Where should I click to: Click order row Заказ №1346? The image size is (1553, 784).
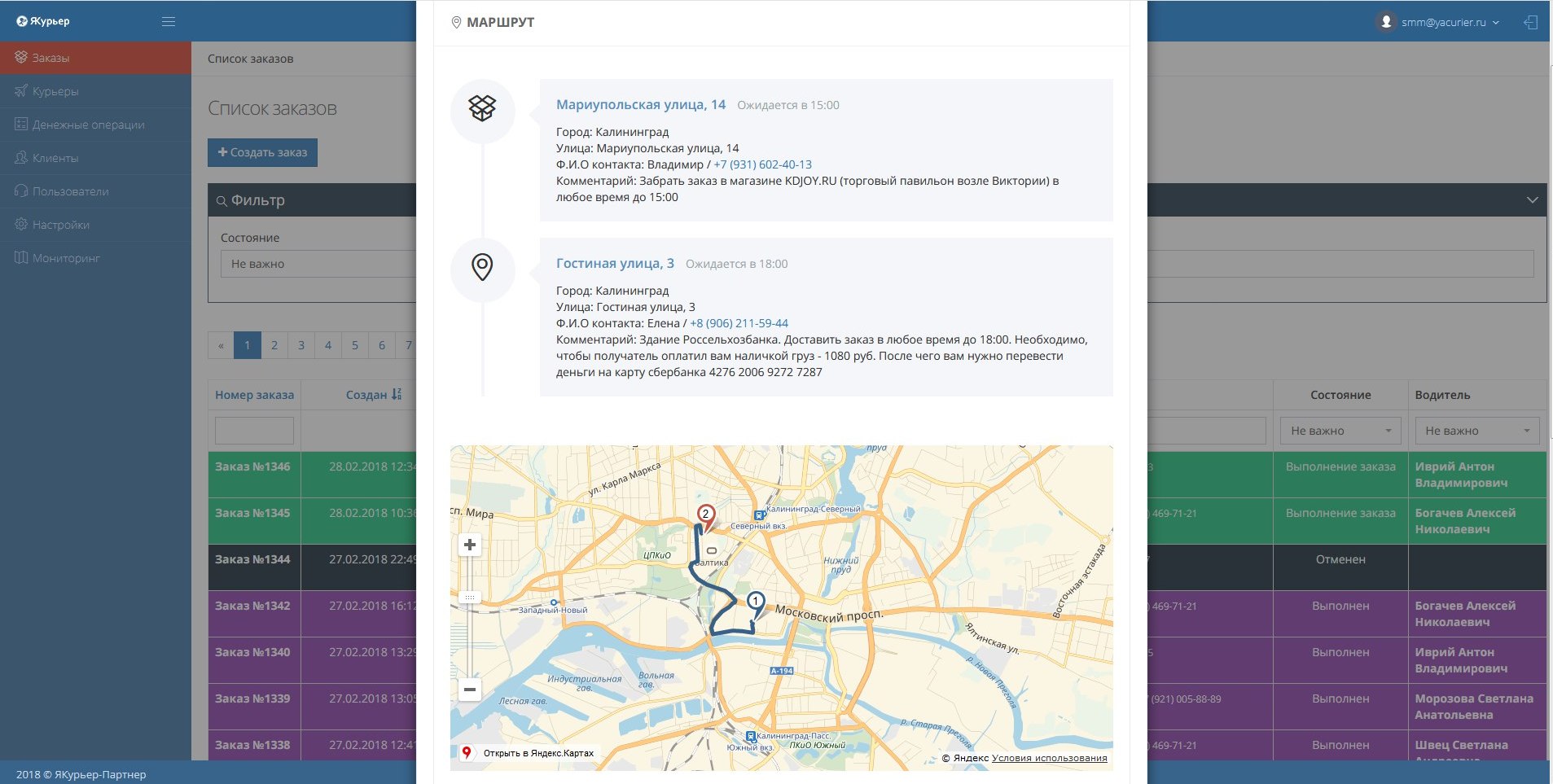point(252,466)
